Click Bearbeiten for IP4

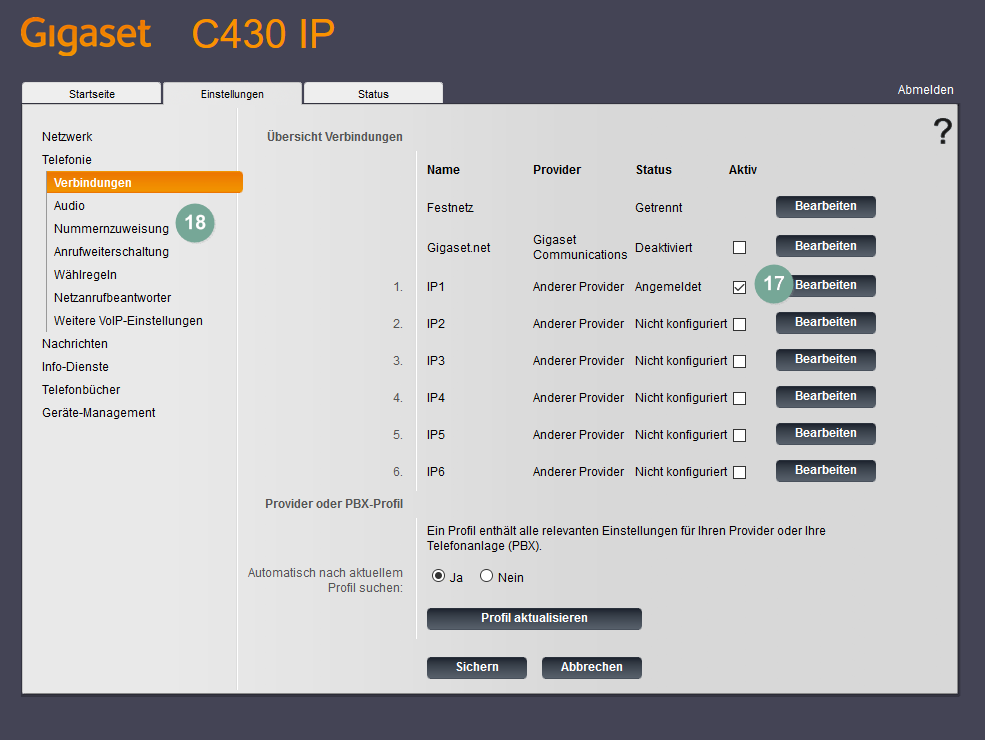pos(825,396)
